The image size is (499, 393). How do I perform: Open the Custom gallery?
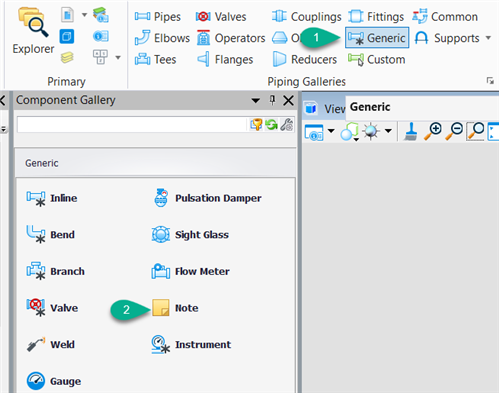pos(377,60)
